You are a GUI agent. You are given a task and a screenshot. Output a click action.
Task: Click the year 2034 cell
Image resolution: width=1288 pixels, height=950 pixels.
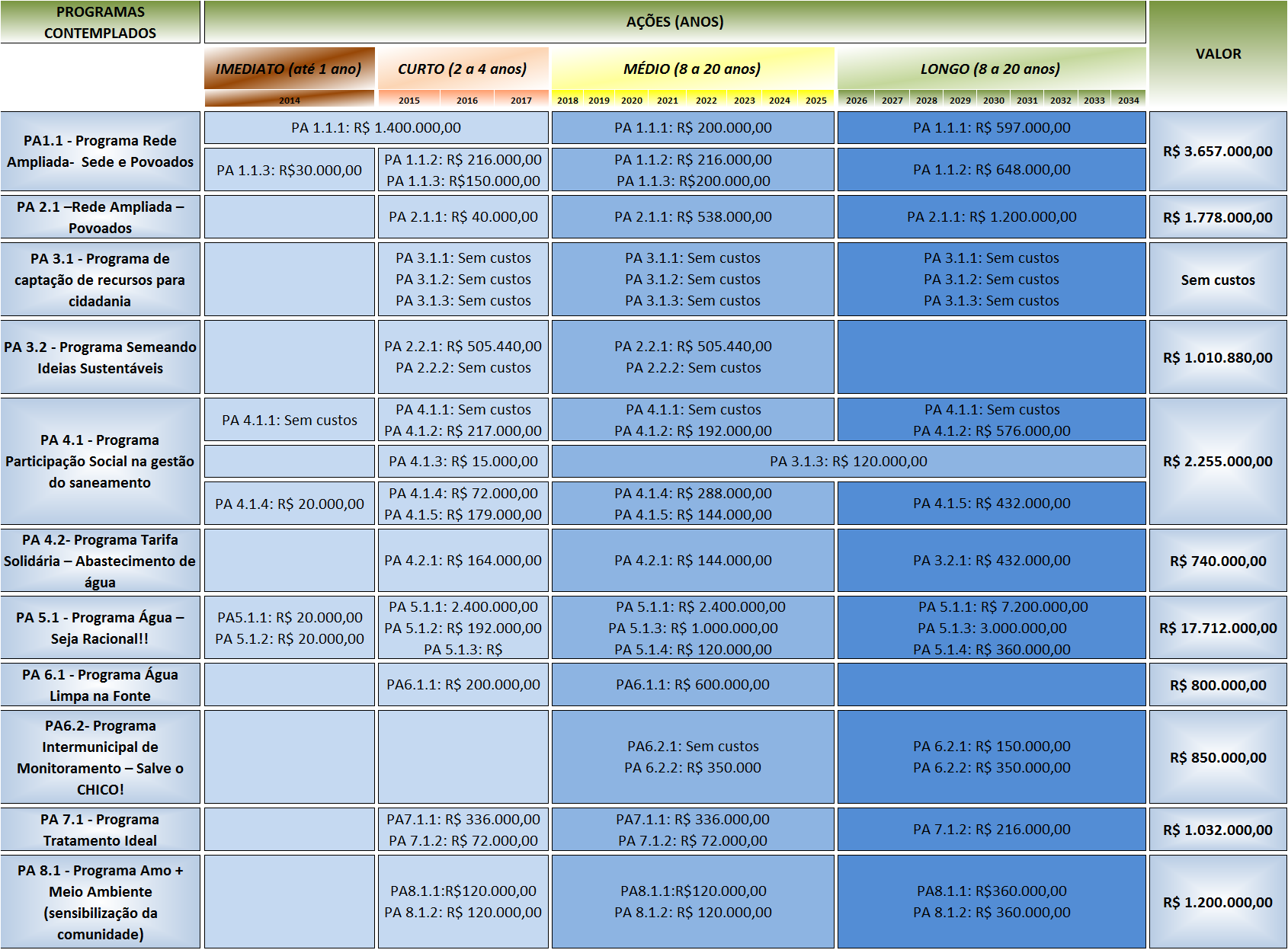(1129, 100)
